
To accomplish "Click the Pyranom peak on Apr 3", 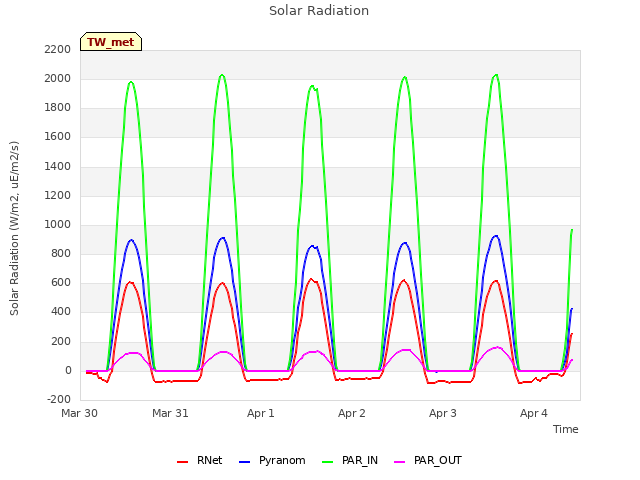I will (x=496, y=236).
